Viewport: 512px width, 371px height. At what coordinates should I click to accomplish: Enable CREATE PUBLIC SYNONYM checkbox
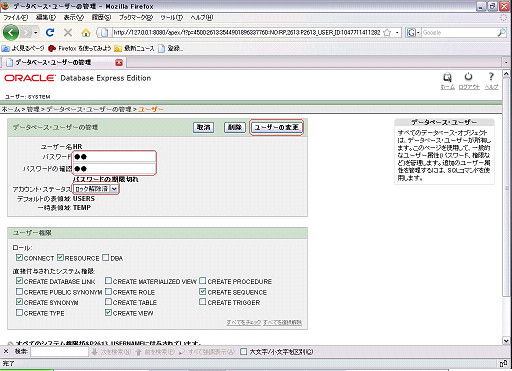click(19, 292)
